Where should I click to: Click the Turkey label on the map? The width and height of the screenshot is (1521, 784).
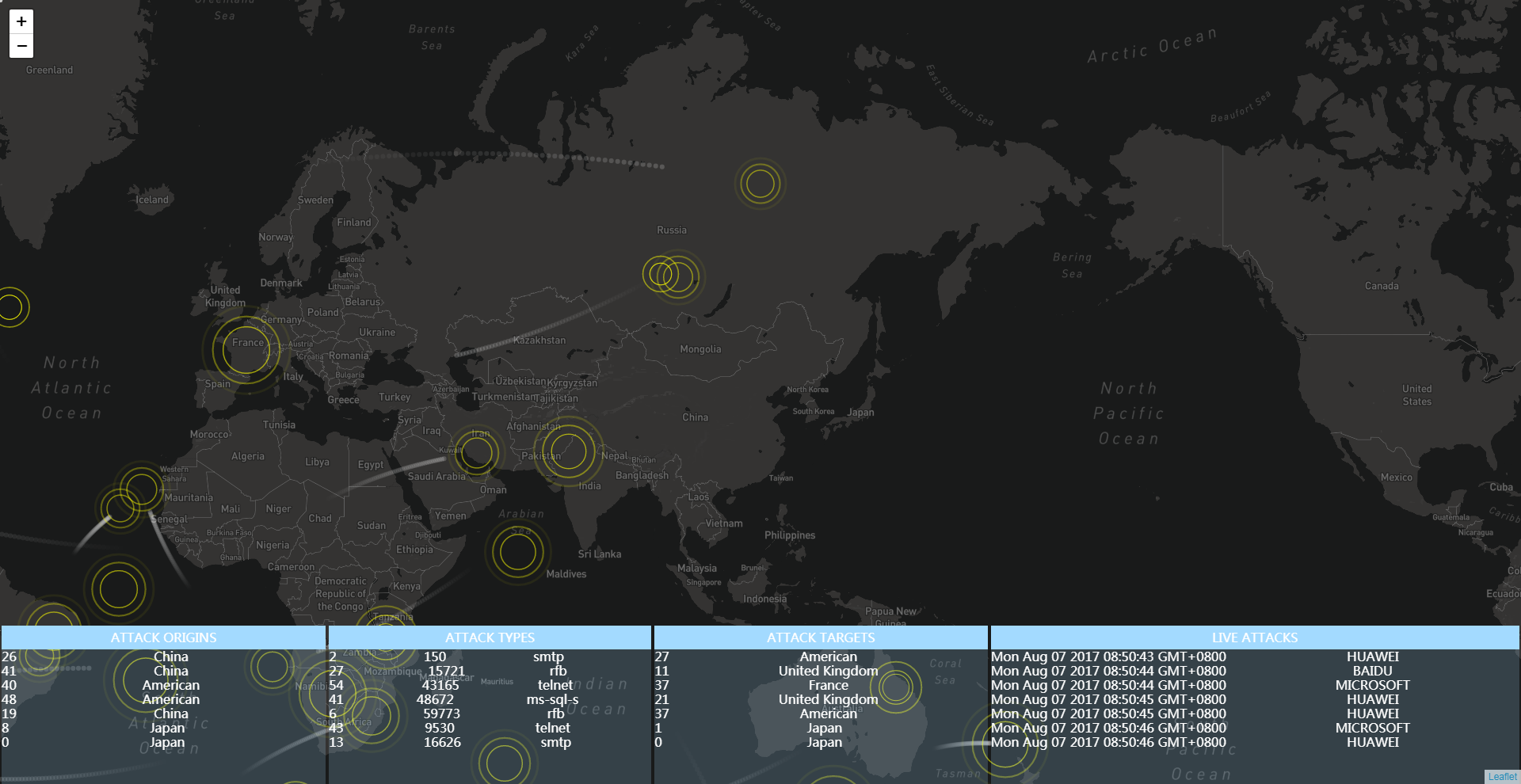pos(395,398)
